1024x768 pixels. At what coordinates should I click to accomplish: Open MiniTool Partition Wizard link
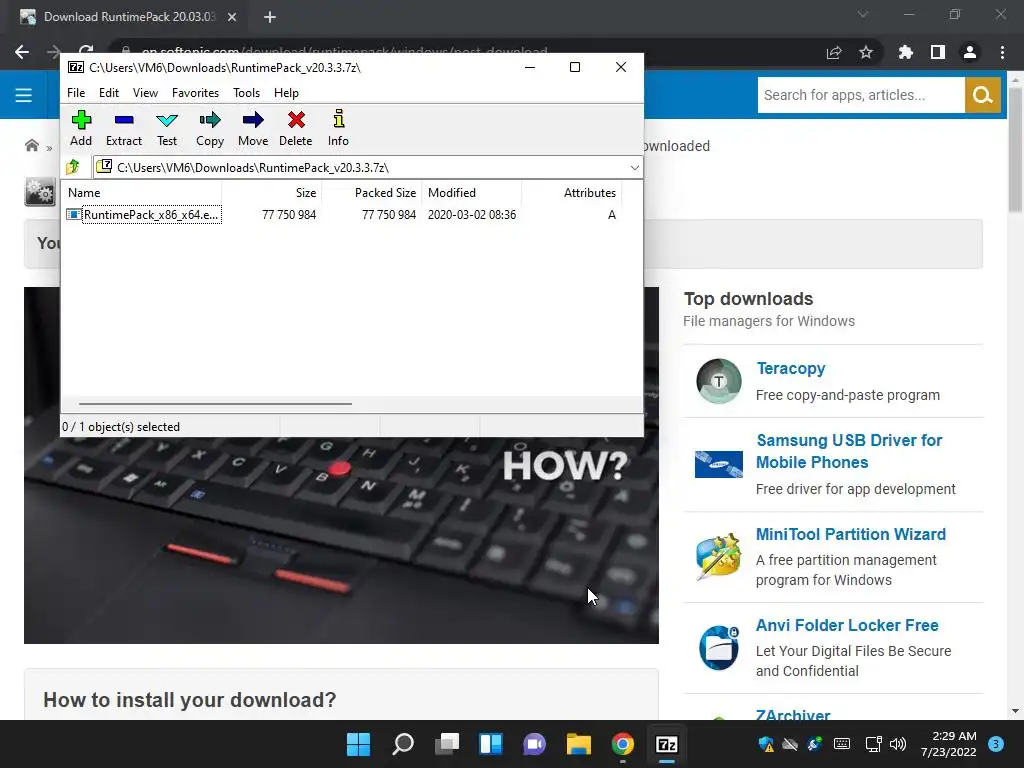(x=850, y=534)
